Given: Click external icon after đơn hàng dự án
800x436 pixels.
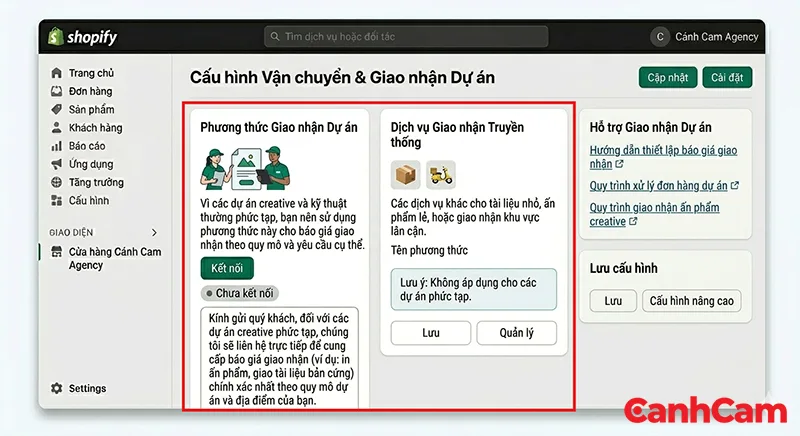Looking at the screenshot, I should click(x=735, y=186).
